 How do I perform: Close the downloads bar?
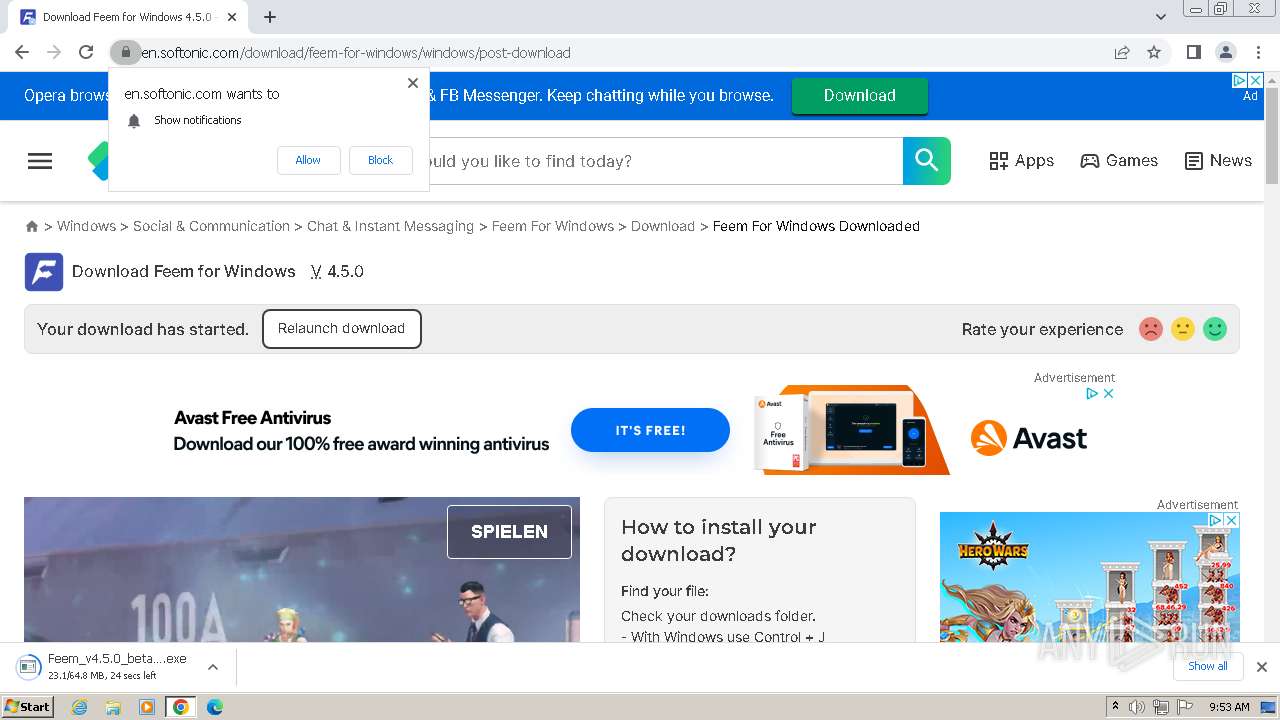[1262, 667]
